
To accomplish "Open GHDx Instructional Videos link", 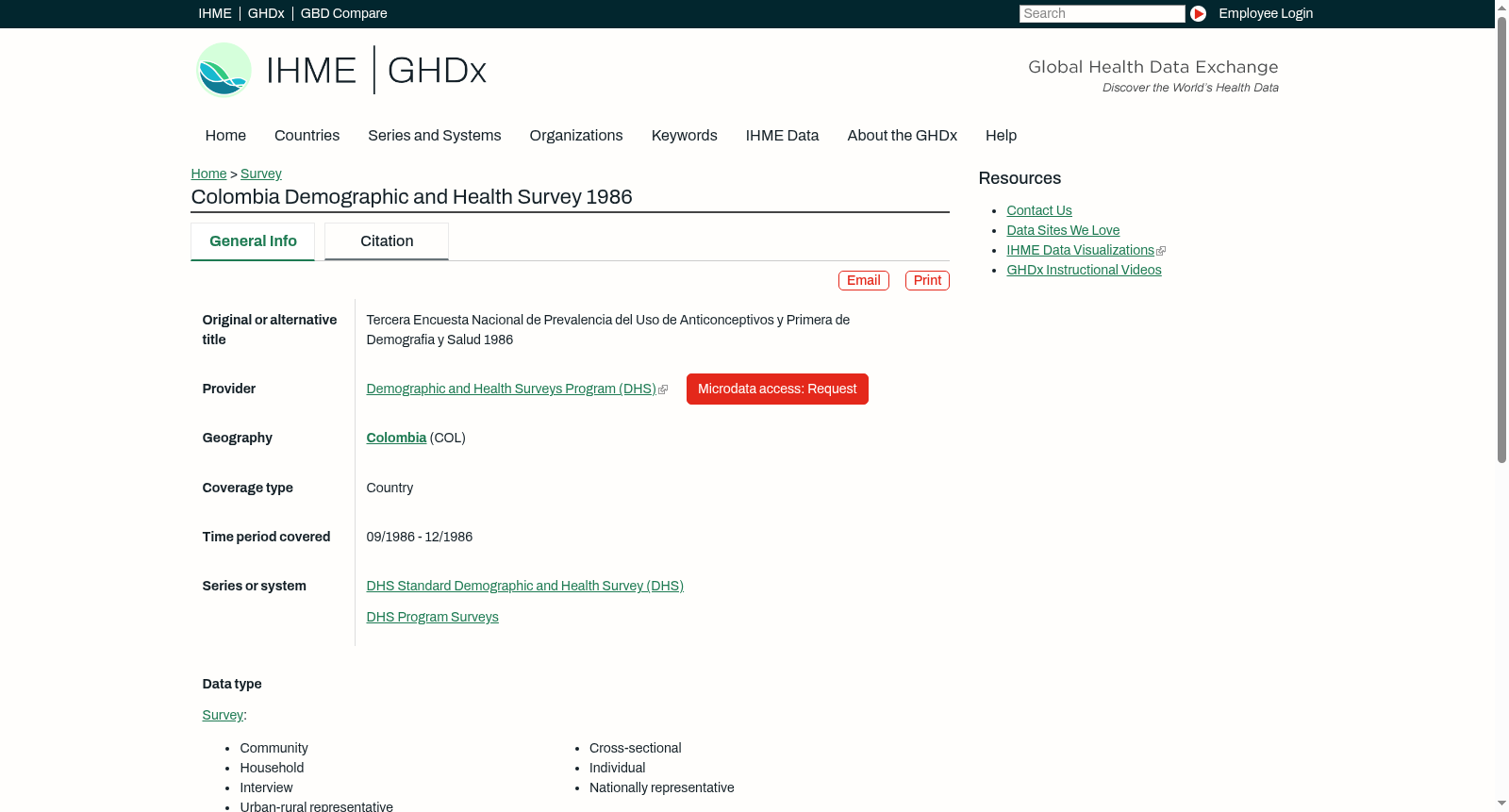I will tap(1084, 270).
